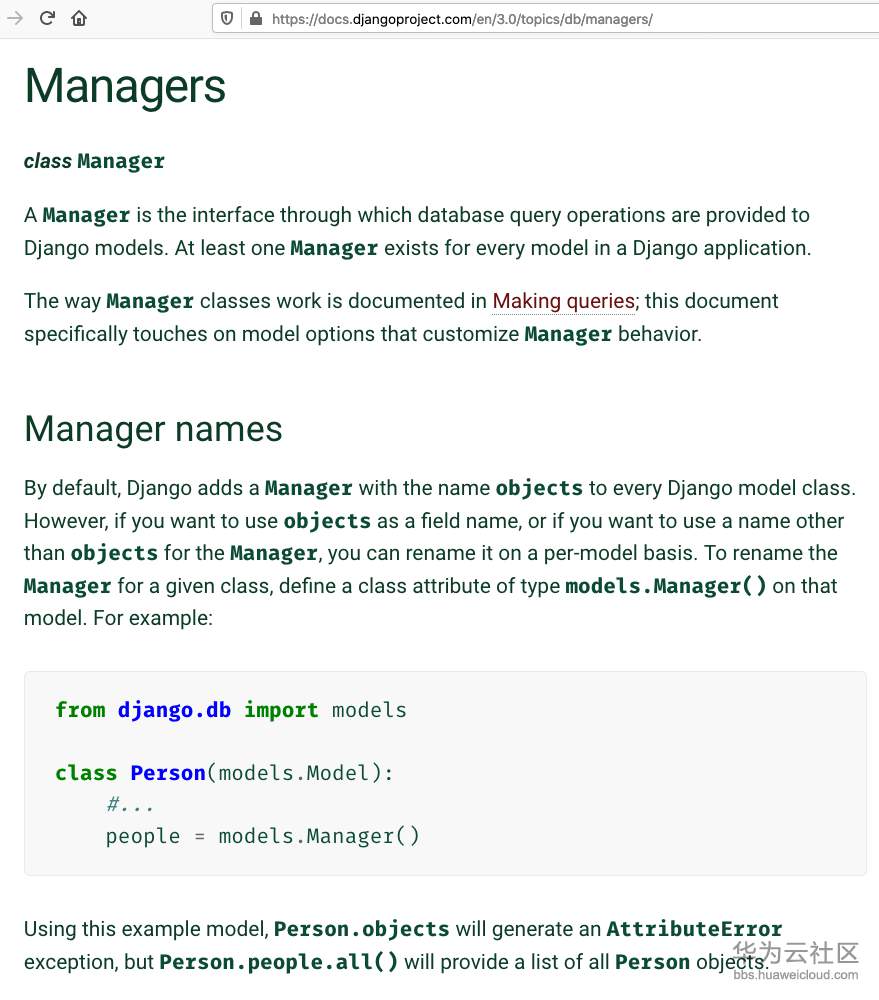Click the Manager names section heading

click(x=153, y=429)
